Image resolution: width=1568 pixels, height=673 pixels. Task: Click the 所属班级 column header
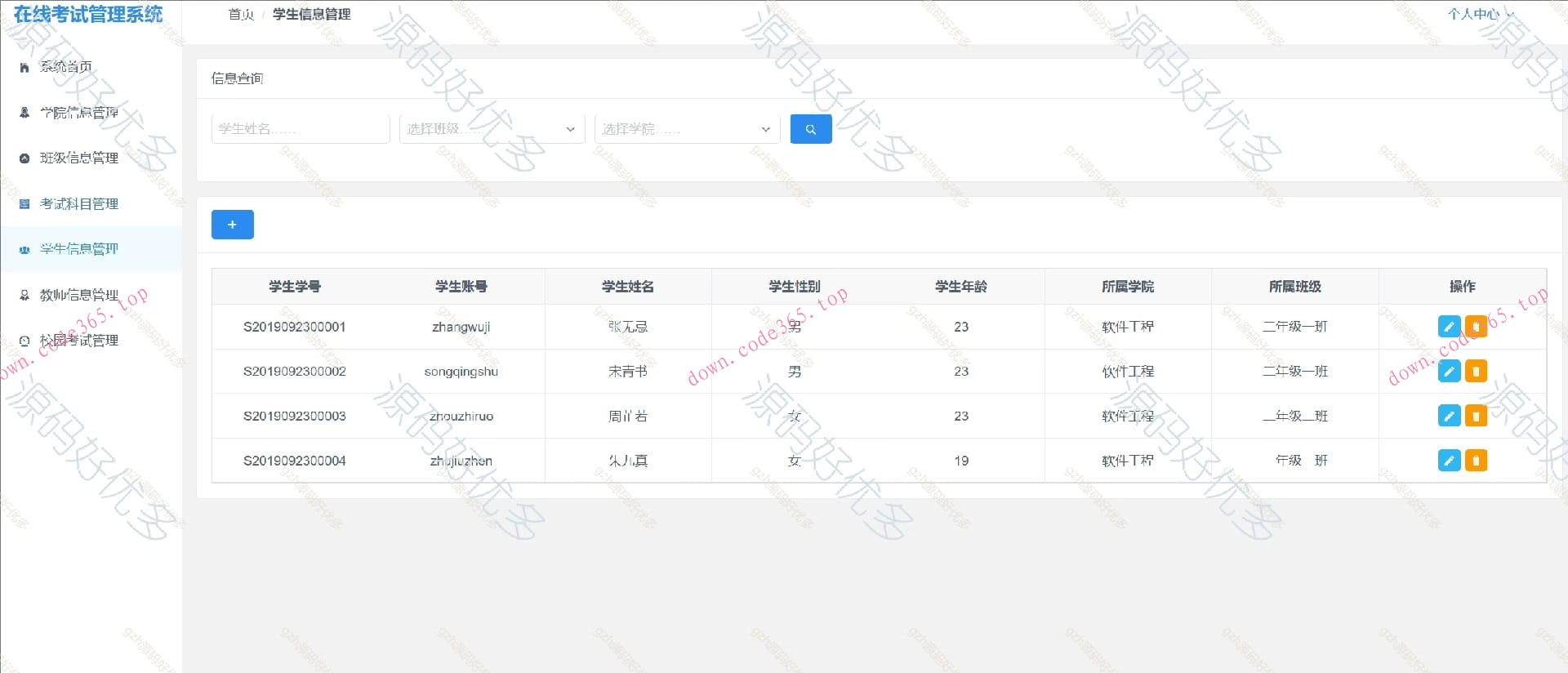click(1295, 287)
